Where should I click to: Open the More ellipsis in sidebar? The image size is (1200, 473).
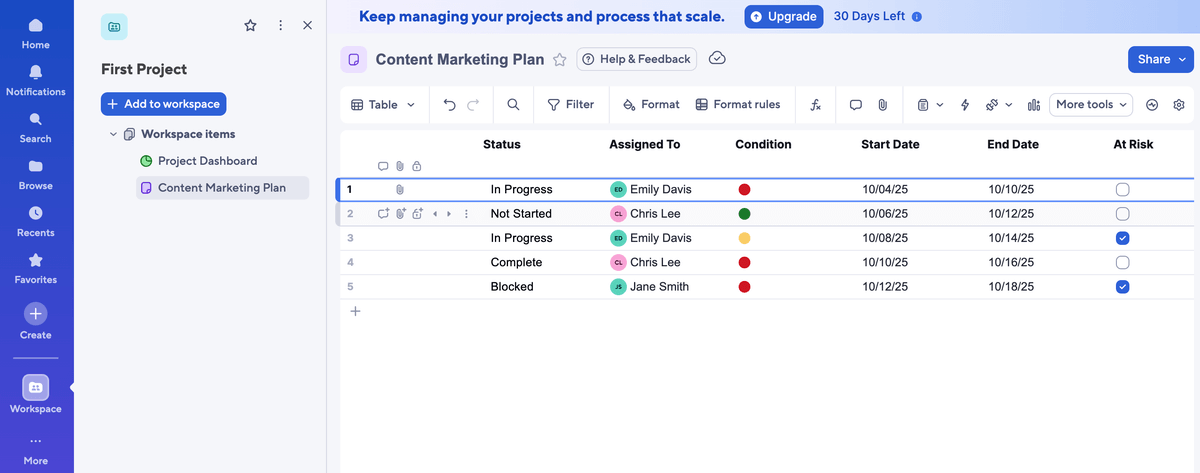point(36,449)
